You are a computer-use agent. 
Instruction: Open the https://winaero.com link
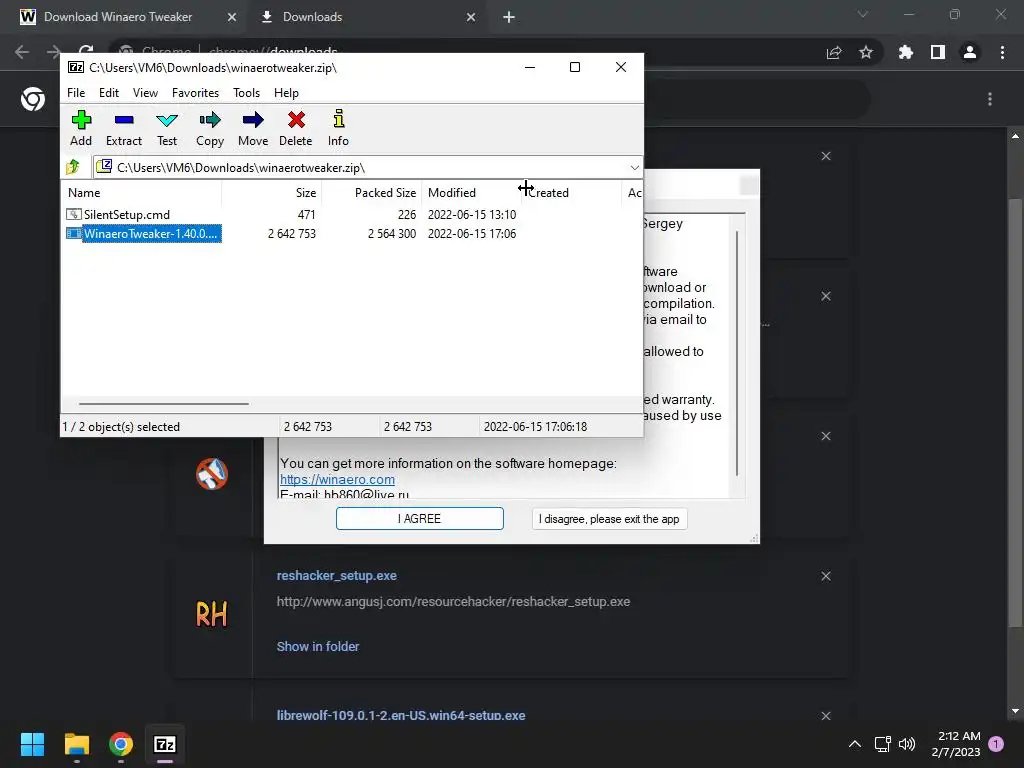337,479
